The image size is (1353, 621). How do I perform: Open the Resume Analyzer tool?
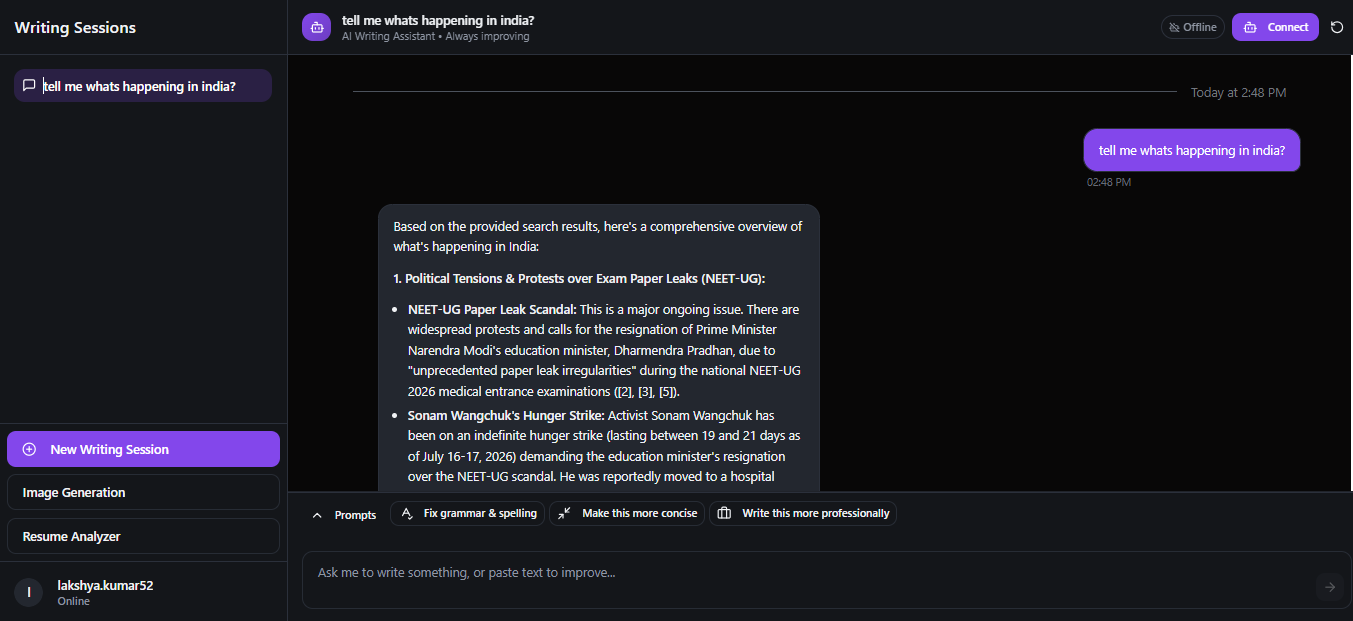[x=143, y=536]
